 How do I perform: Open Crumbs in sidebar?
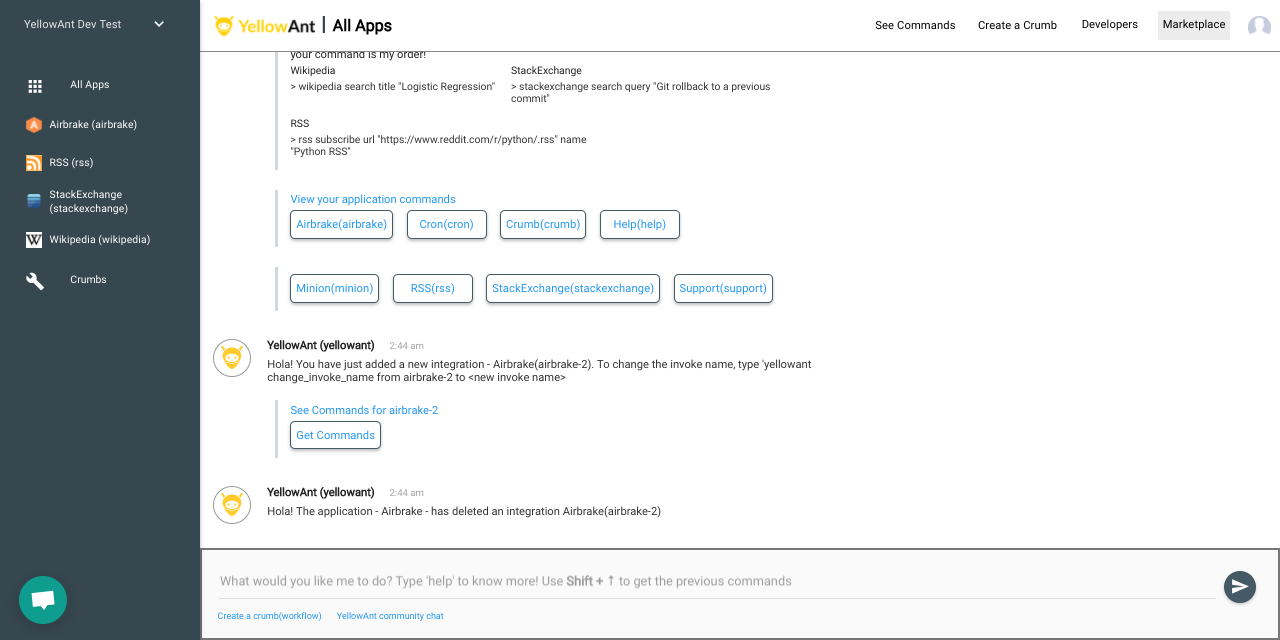(88, 280)
